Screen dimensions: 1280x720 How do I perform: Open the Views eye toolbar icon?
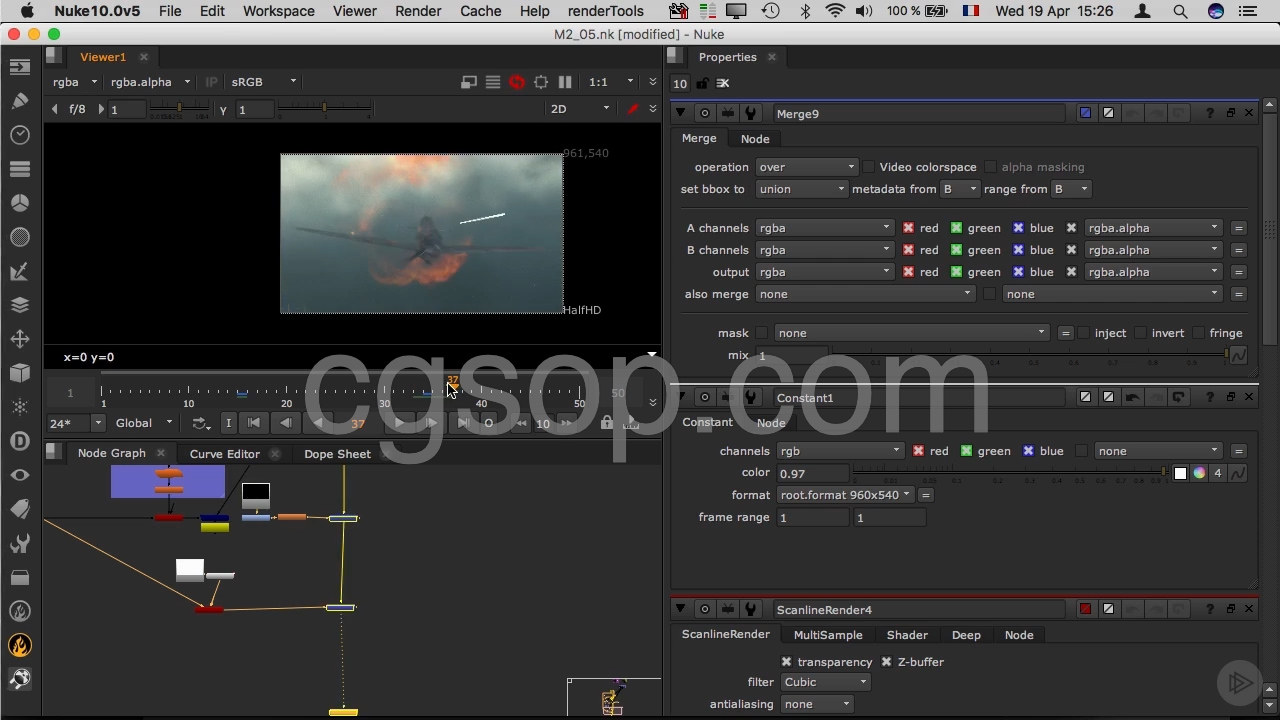20,475
